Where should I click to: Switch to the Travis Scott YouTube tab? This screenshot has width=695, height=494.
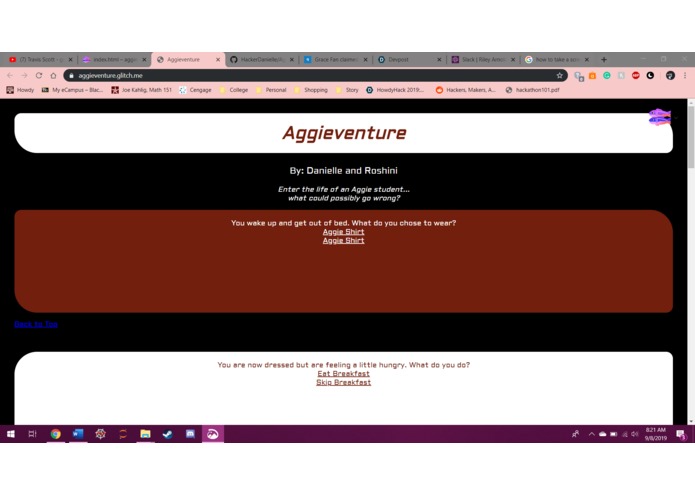click(40, 59)
